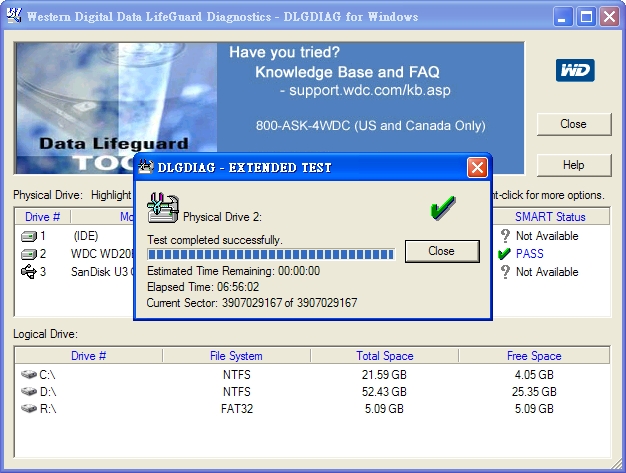Click the logical Drive # column header
626x473 pixels.
coord(89,356)
